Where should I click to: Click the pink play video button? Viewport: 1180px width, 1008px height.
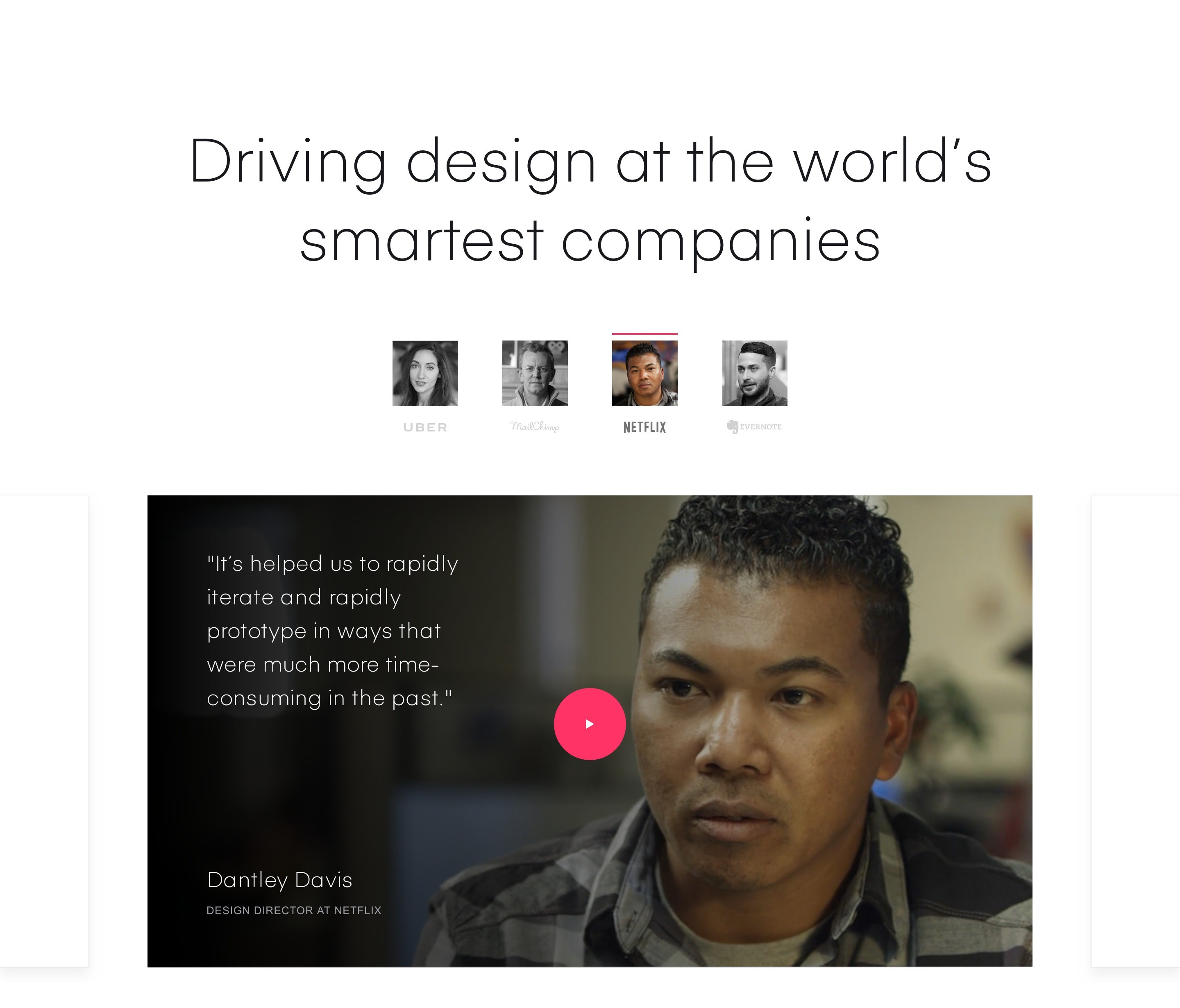[x=590, y=724]
